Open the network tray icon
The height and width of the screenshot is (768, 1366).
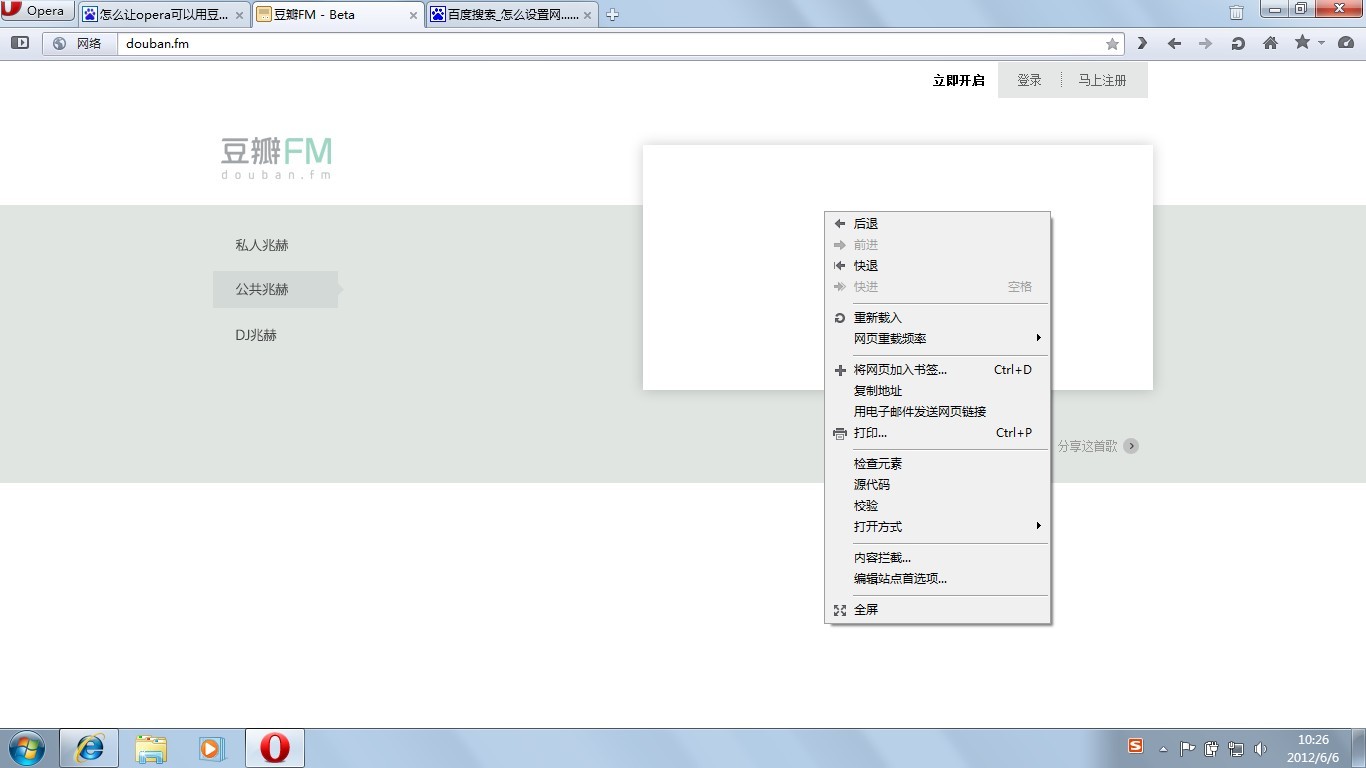pyautogui.click(x=1236, y=749)
